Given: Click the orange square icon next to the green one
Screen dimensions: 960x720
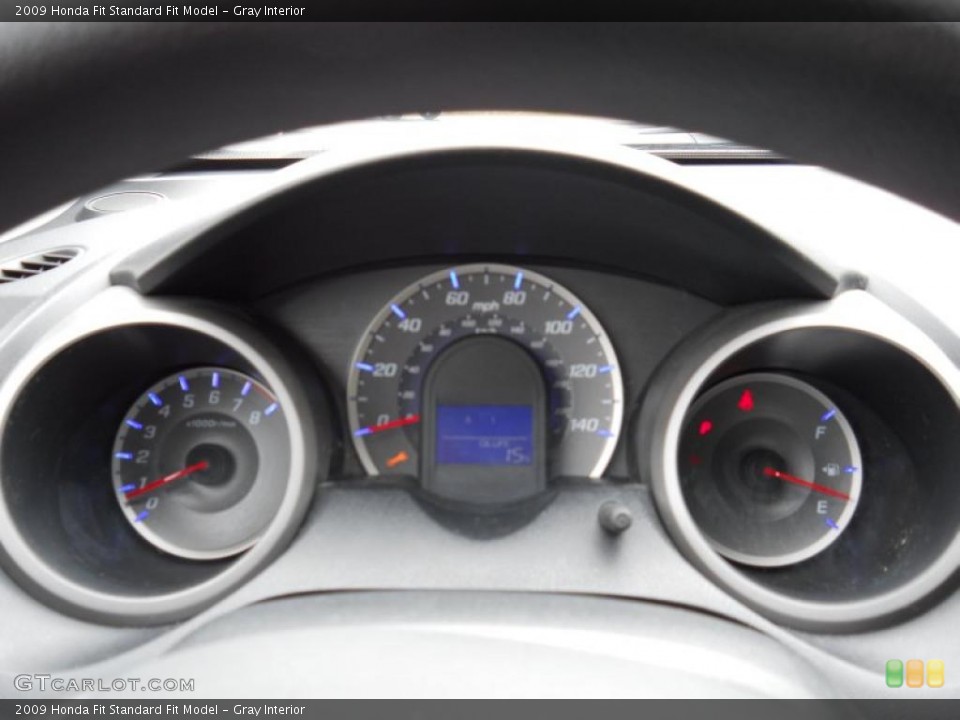Looking at the screenshot, I should pyautogui.click(x=915, y=673).
